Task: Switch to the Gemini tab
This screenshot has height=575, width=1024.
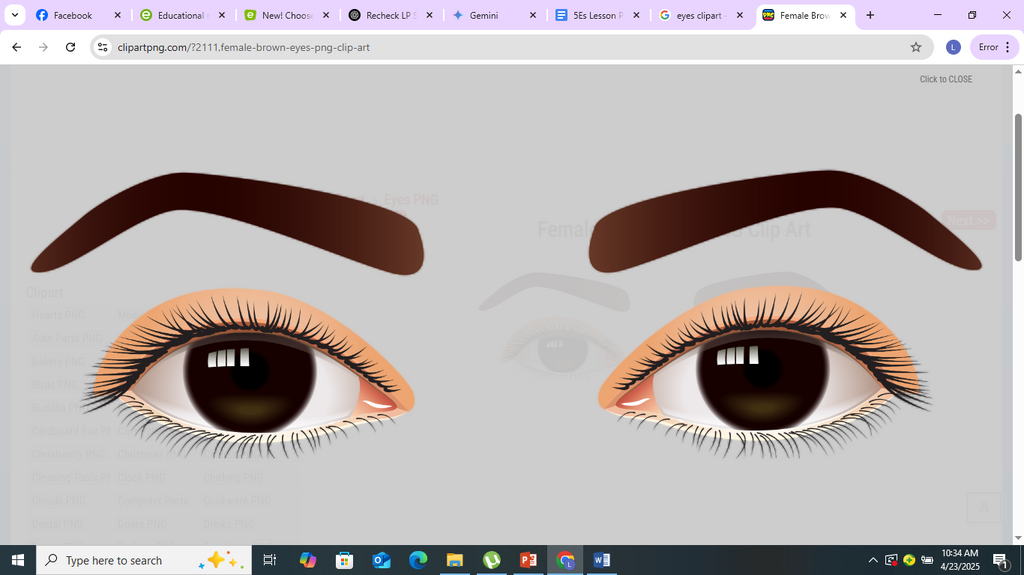Action: 483,15
